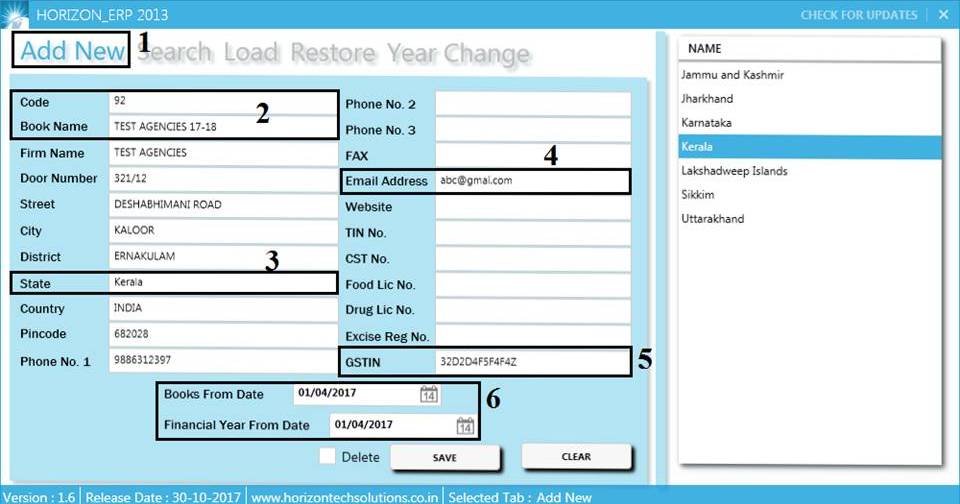This screenshot has height=504, width=960.
Task: Focus the Country input field
Action: pyautogui.click(x=223, y=308)
